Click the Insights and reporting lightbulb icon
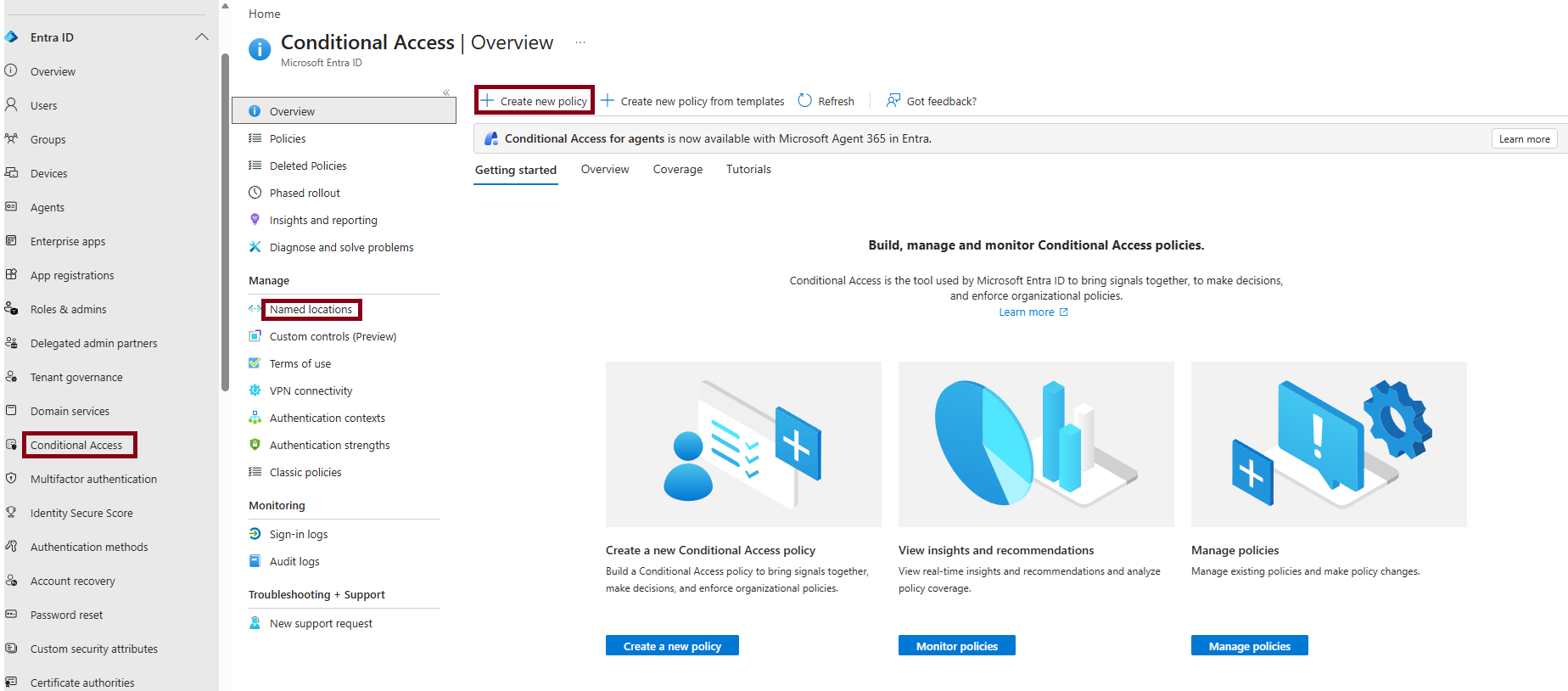Screen dimensions: 1568x691 (x=255, y=220)
